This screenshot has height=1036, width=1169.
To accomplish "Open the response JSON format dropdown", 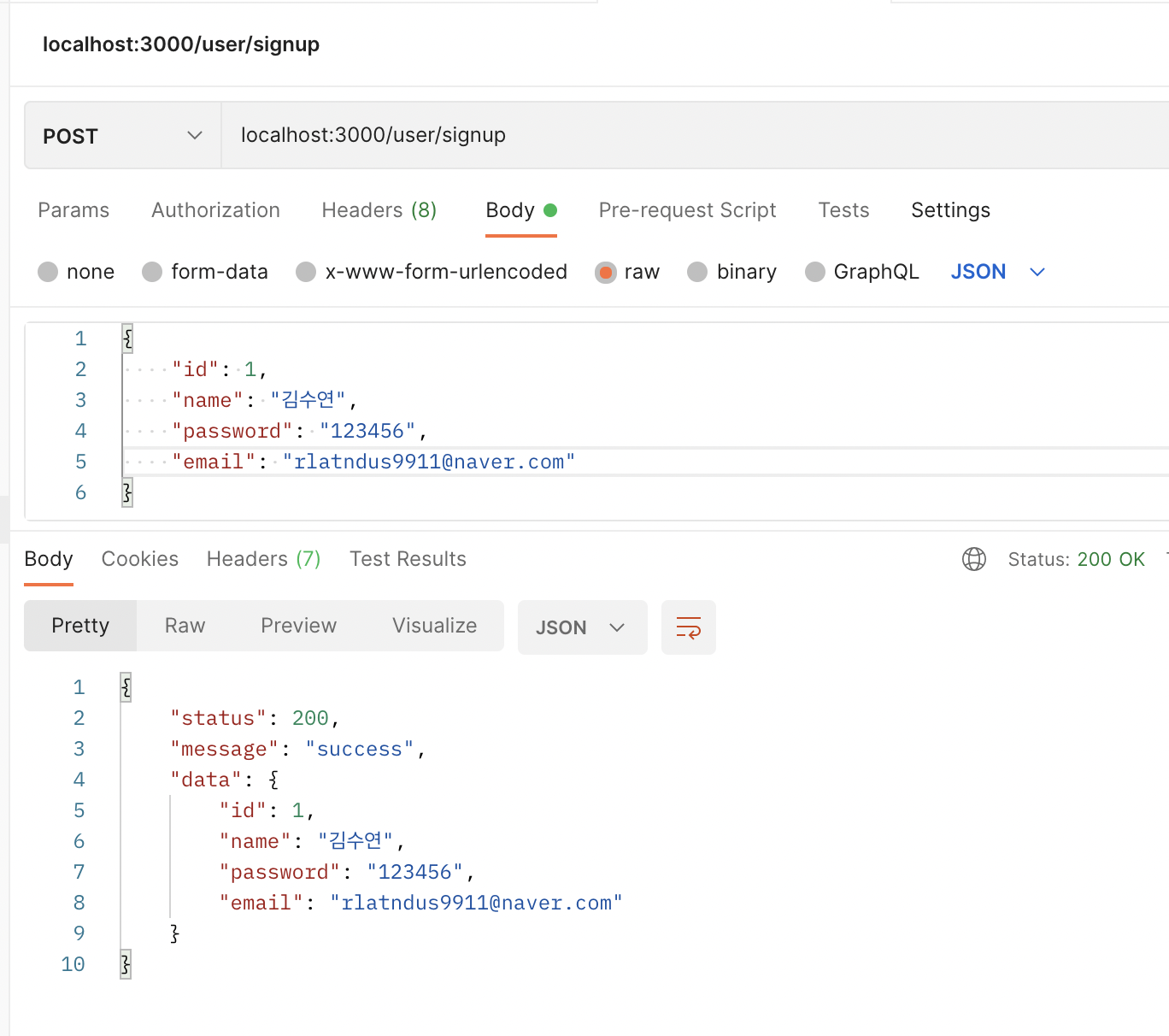I will pyautogui.click(x=582, y=627).
